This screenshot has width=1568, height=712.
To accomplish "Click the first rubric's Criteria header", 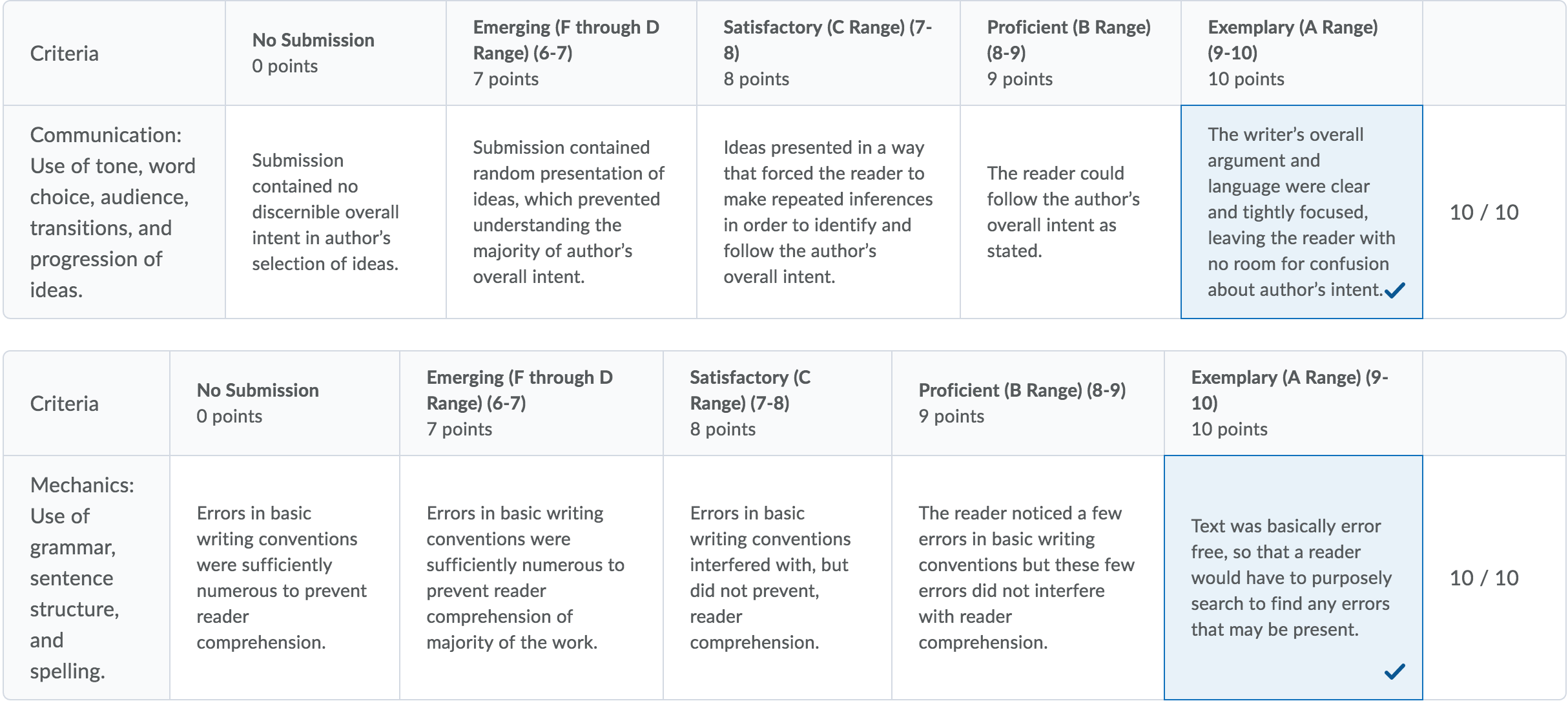I will pyautogui.click(x=65, y=53).
